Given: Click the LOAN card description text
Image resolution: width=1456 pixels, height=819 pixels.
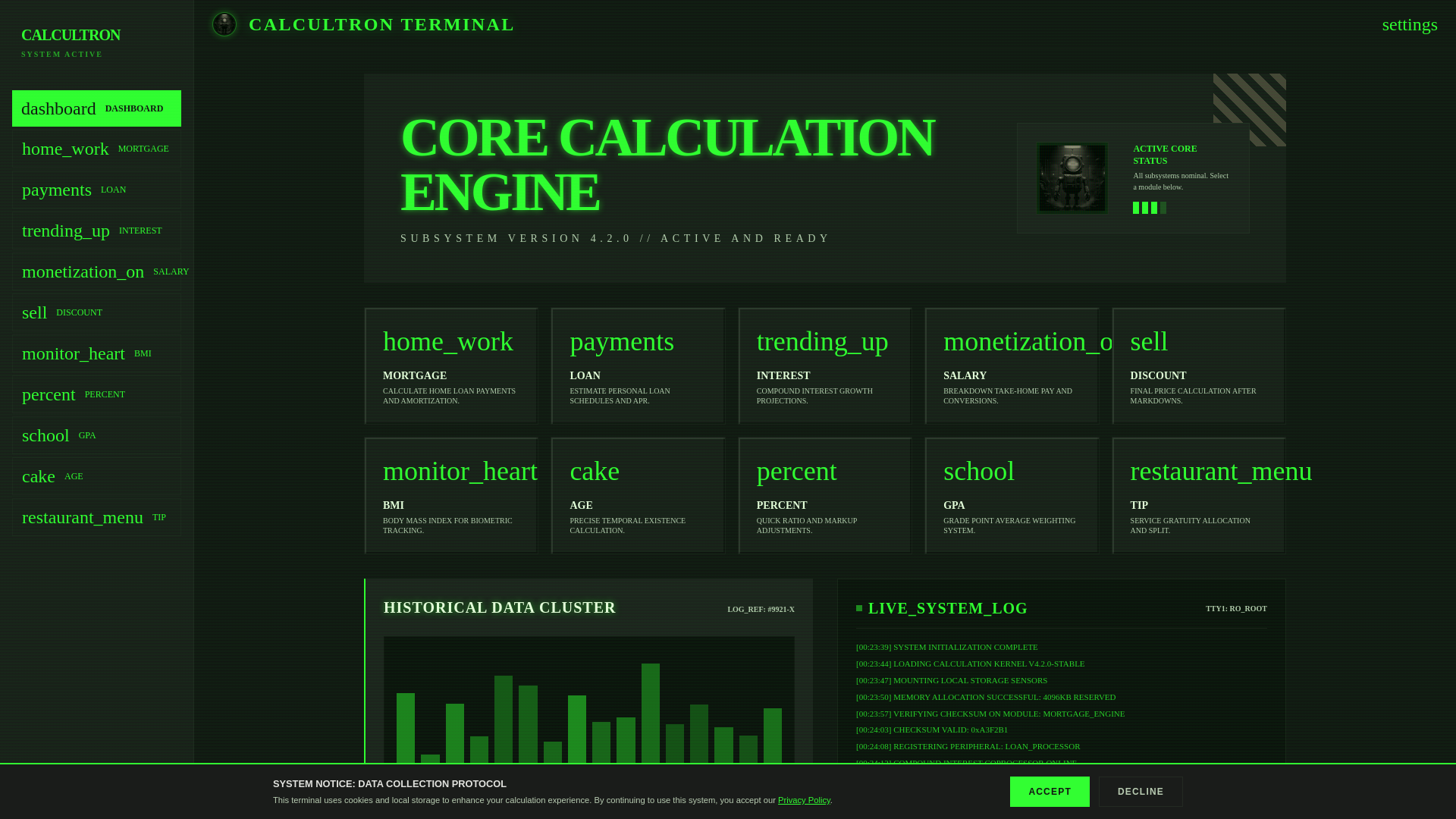Looking at the screenshot, I should pos(620,396).
